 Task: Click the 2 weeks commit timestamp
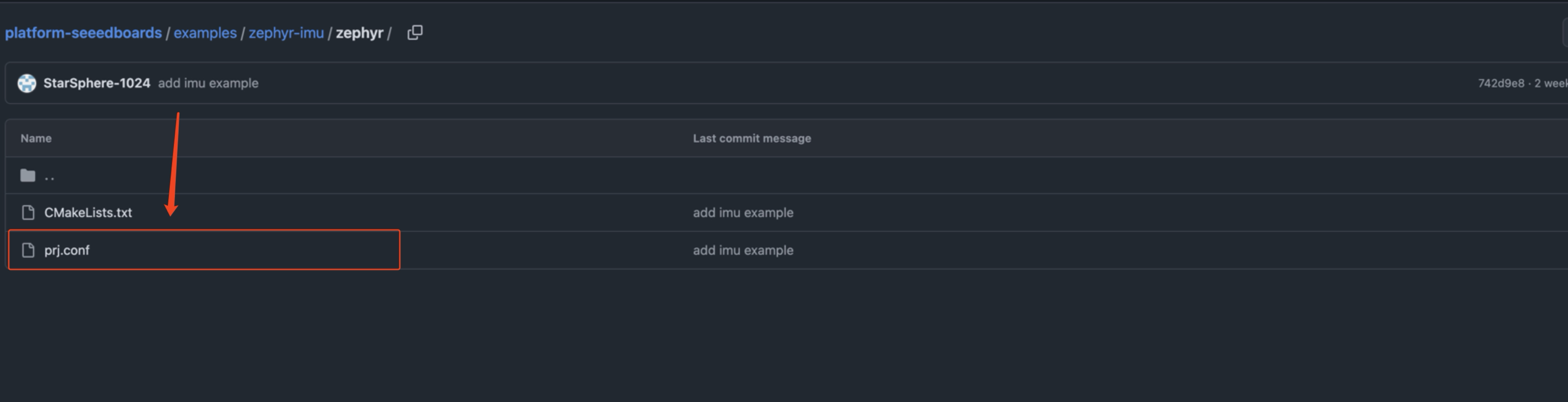tap(1551, 83)
